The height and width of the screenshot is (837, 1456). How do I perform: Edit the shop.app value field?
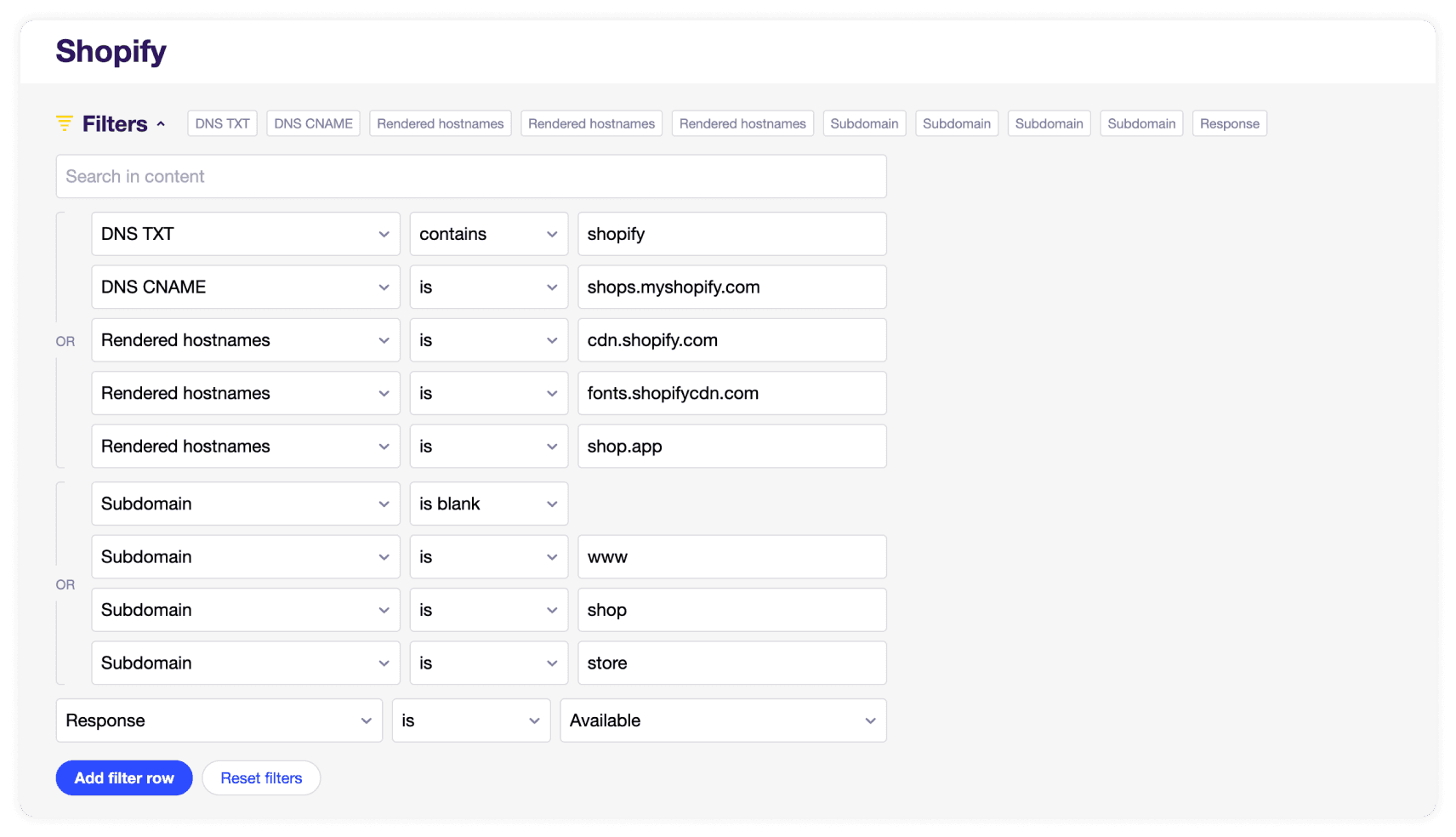[732, 446]
